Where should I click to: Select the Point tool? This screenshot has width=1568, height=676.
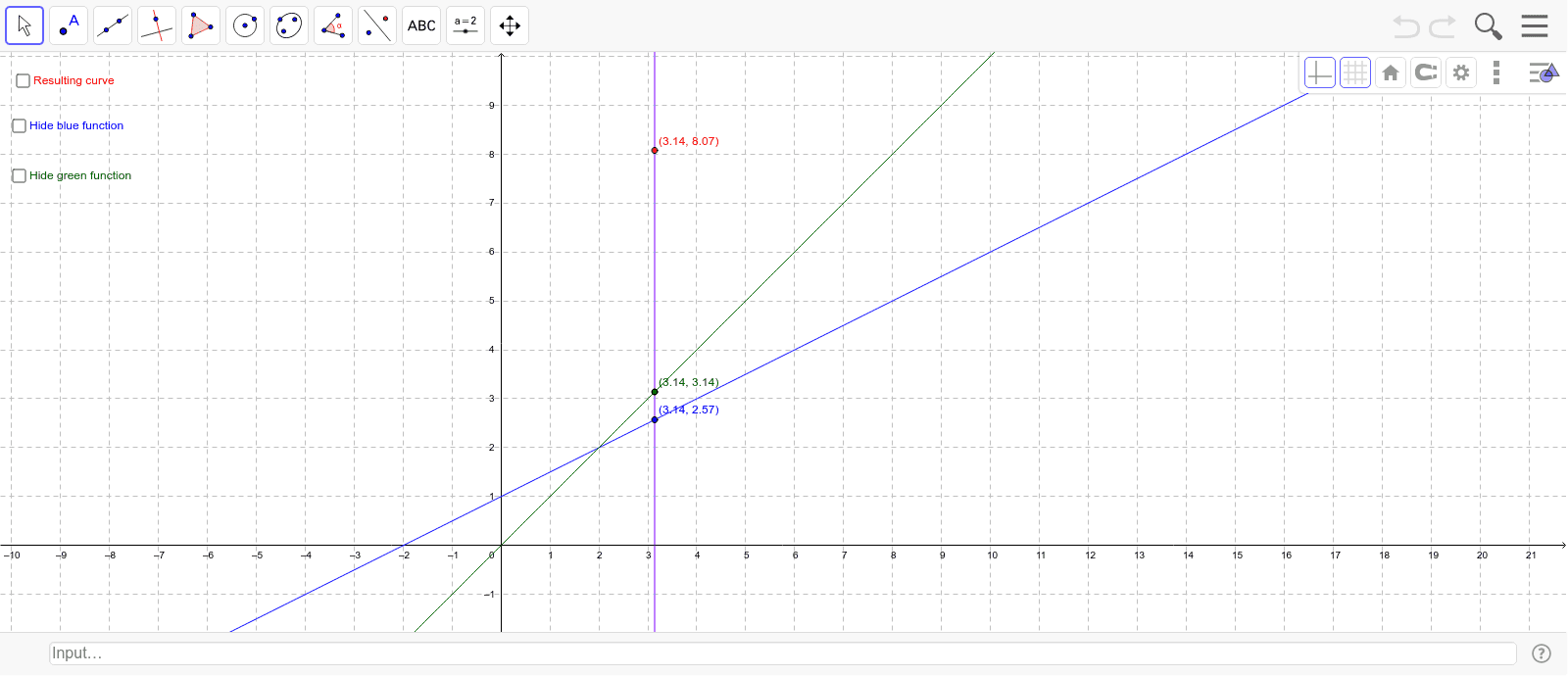pyautogui.click(x=69, y=25)
